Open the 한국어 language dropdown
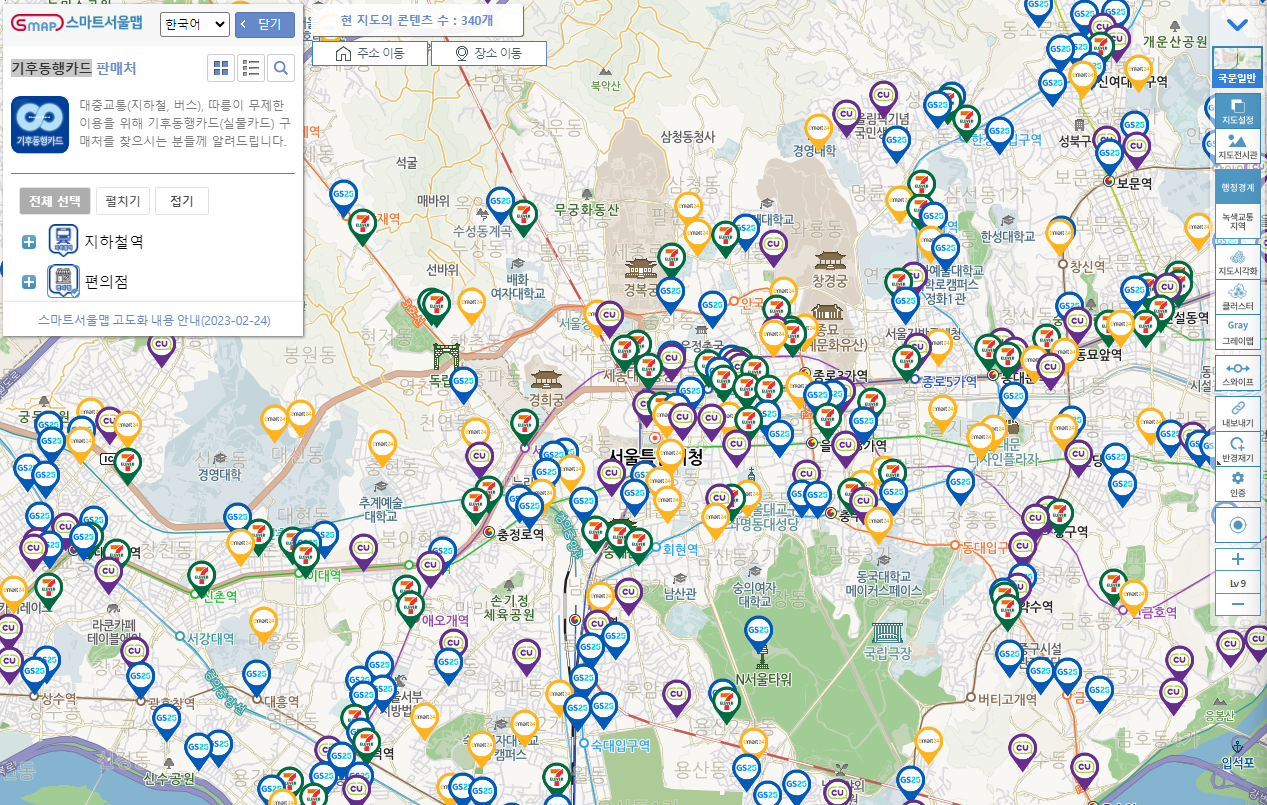This screenshot has width=1267, height=805. point(195,24)
